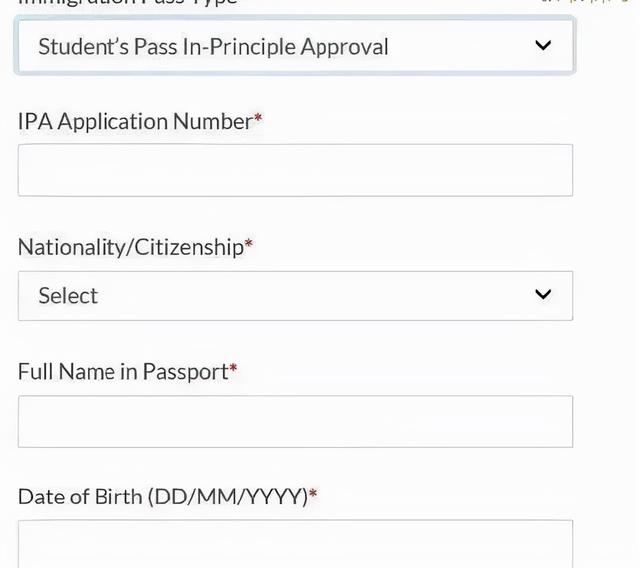Viewport: 640px width, 568px height.
Task: Click red asterisk beside Full Name in Passport
Action: pos(233,367)
